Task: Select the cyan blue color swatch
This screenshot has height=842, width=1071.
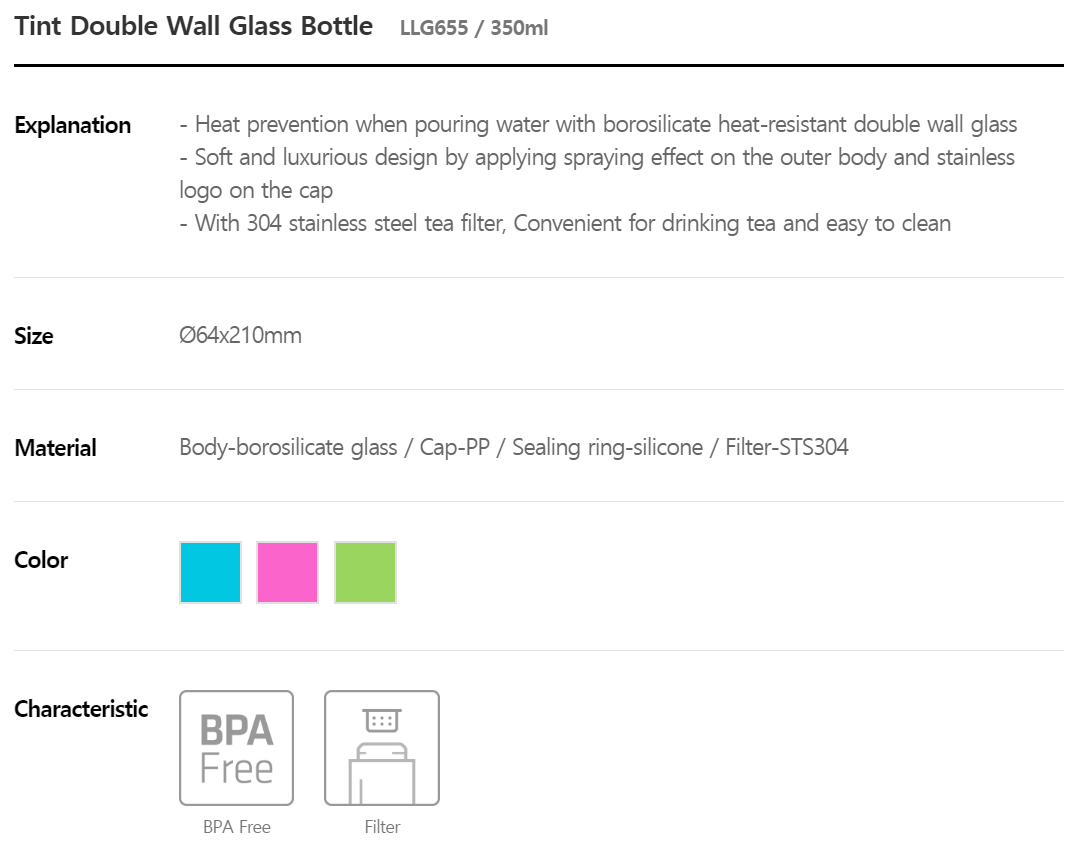Action: point(211,572)
